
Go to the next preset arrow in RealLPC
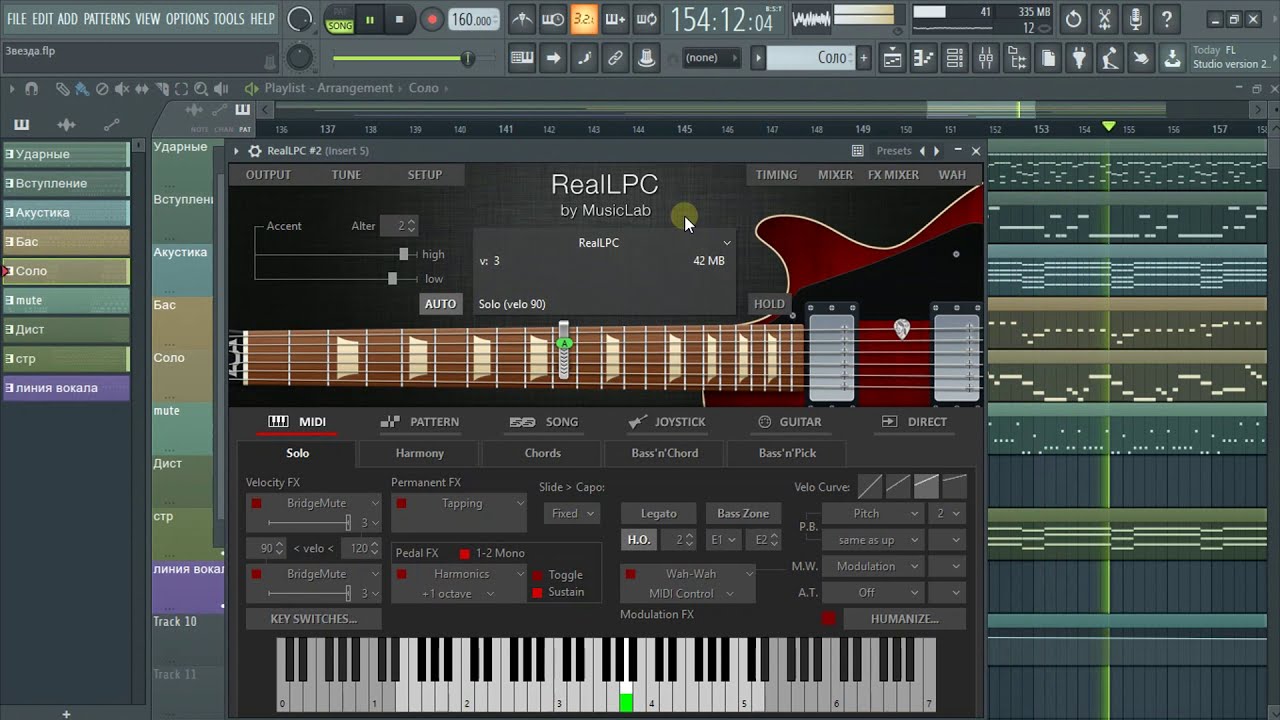936,151
